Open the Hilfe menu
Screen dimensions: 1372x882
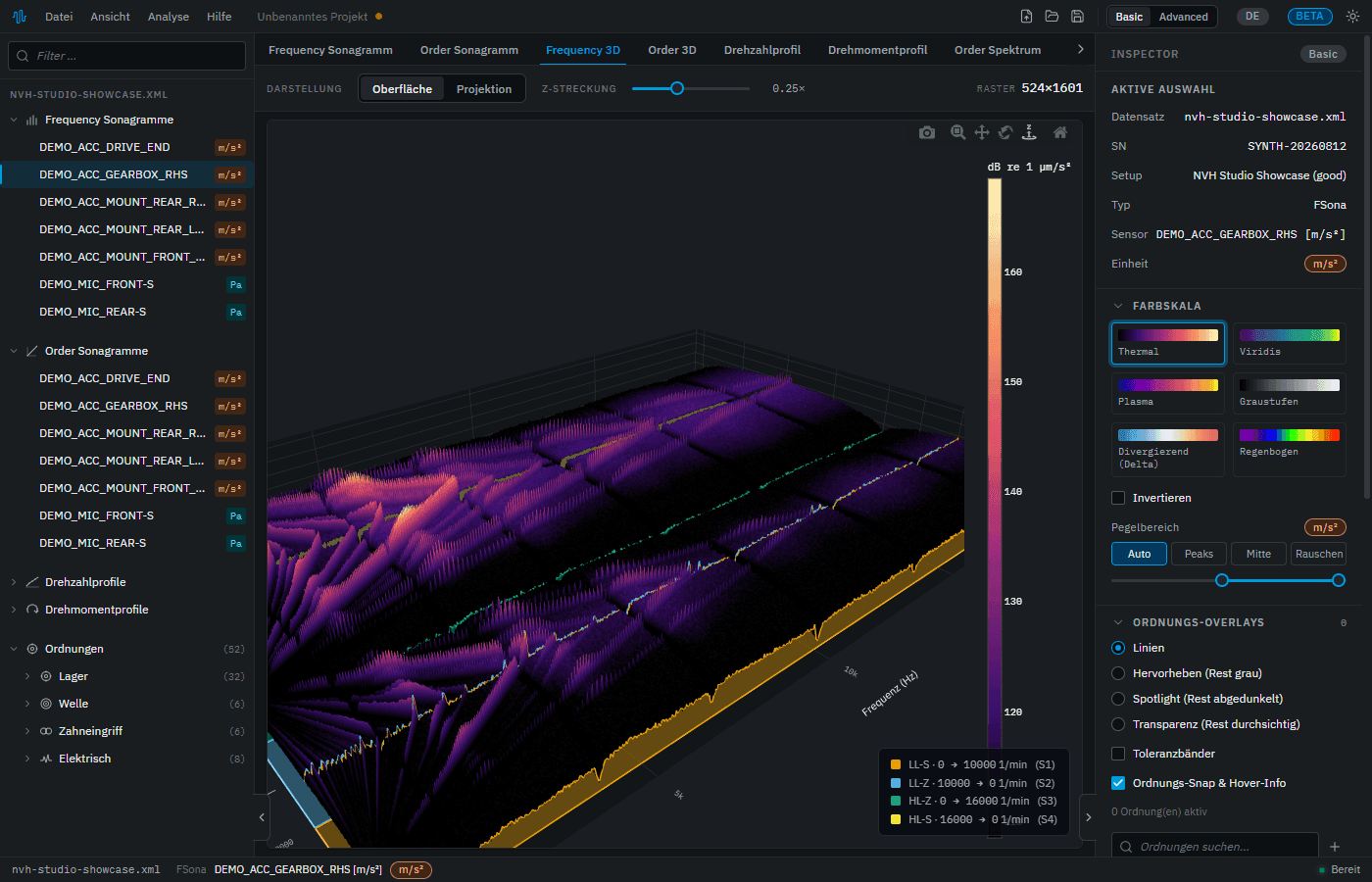[220, 17]
